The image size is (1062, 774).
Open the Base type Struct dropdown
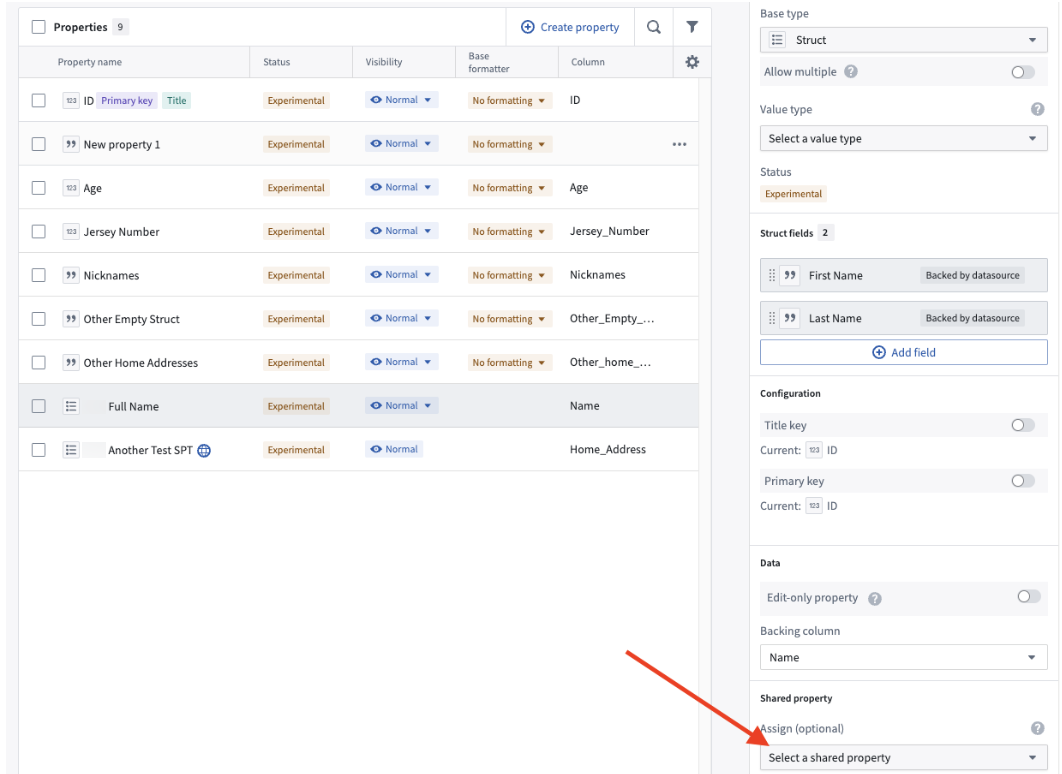coord(904,40)
